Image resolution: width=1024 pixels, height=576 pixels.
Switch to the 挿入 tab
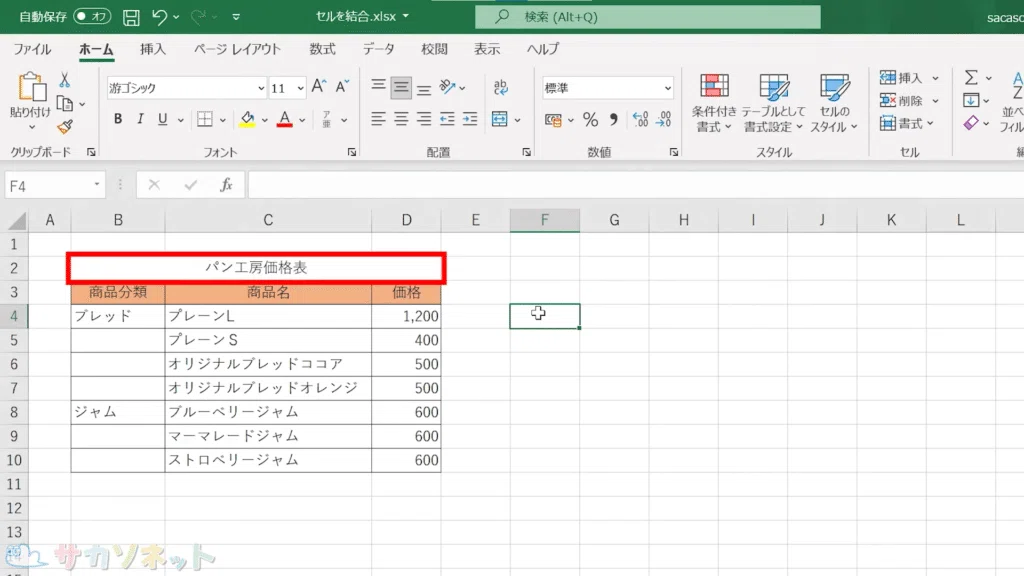[153, 49]
